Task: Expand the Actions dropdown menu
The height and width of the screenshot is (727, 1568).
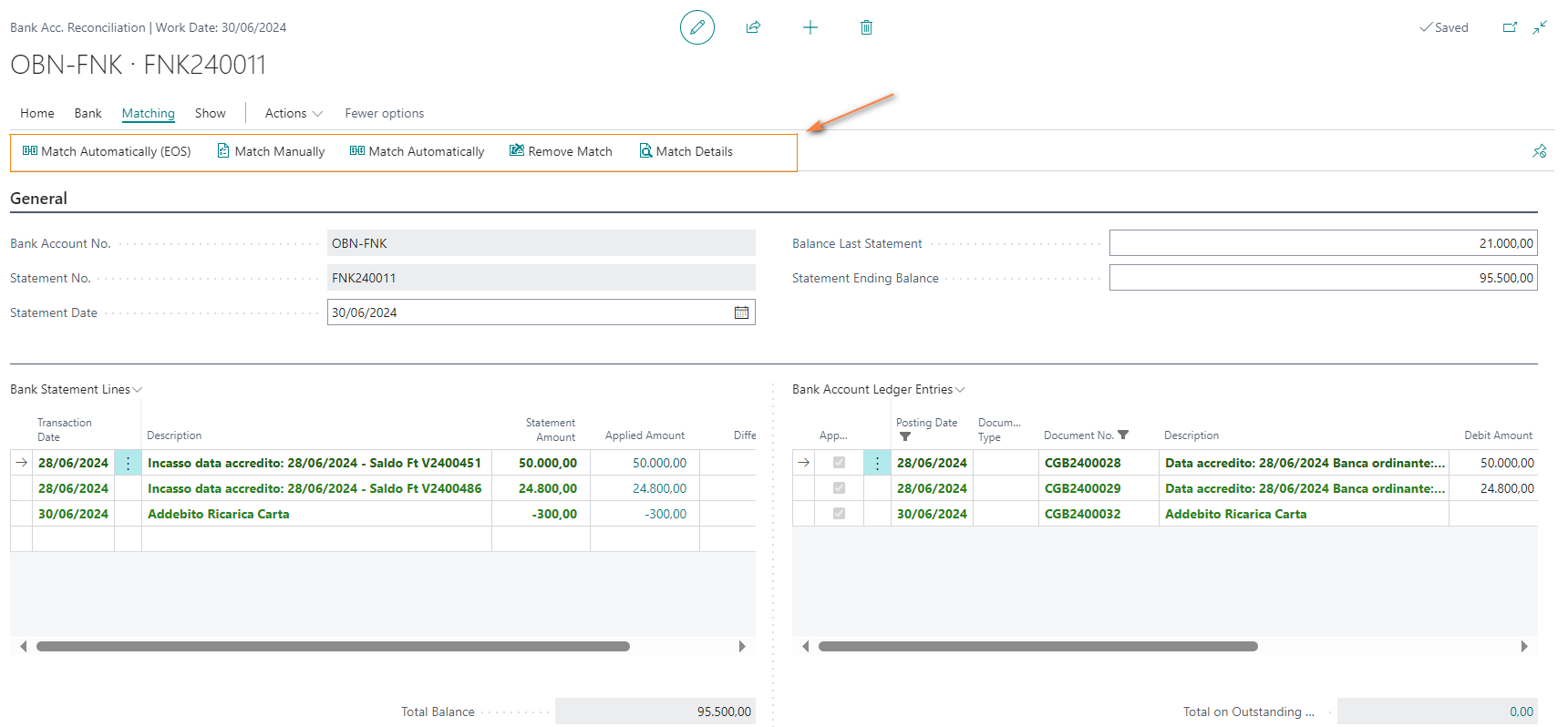Action: [294, 113]
